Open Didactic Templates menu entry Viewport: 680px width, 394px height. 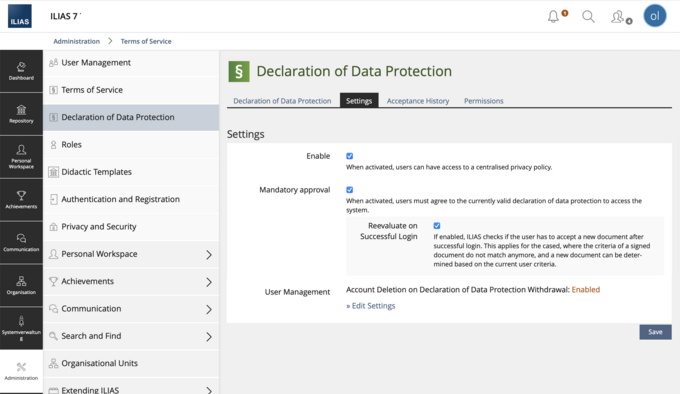[x=131, y=172]
